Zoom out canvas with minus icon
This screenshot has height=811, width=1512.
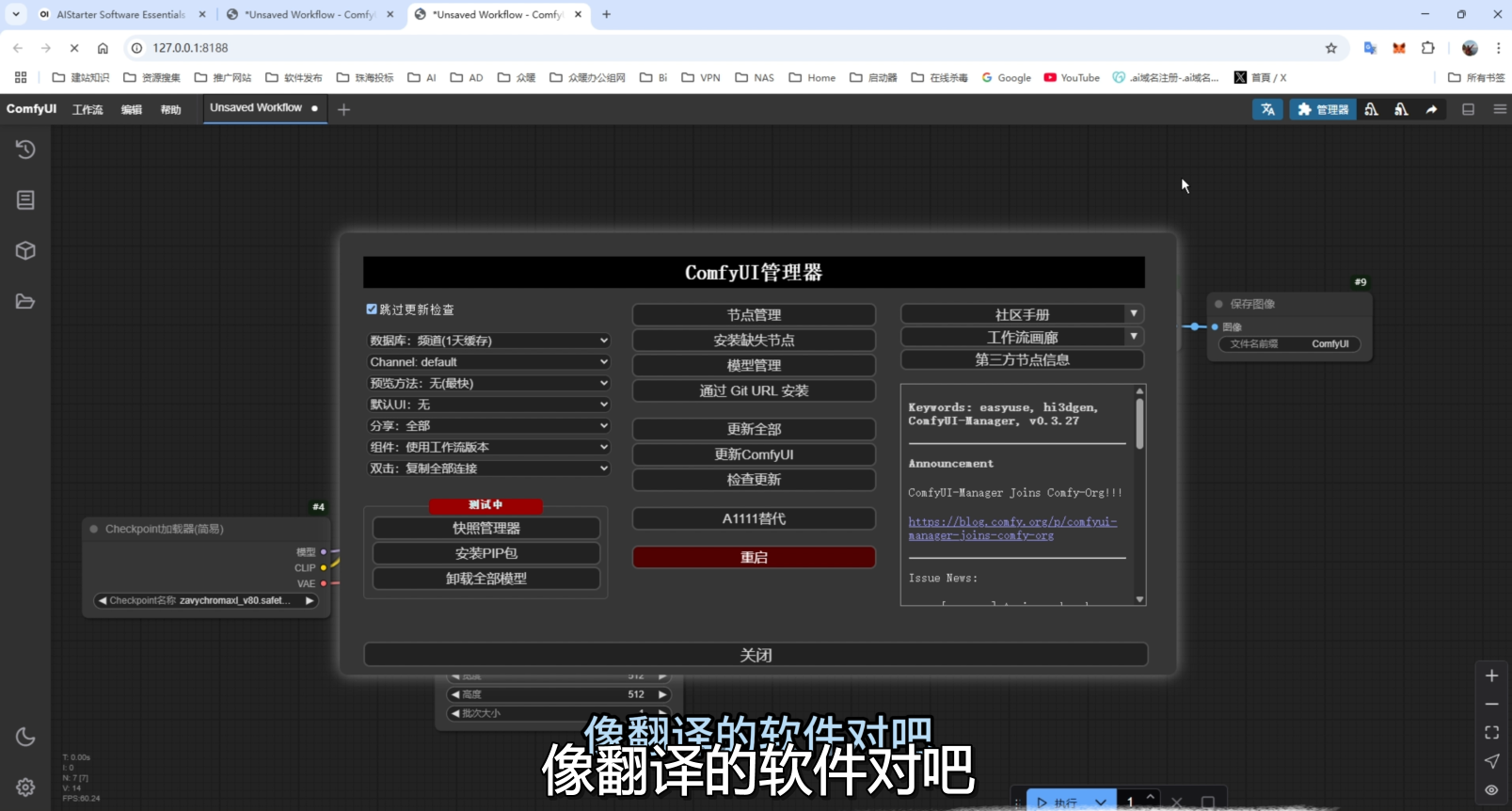[x=1491, y=704]
